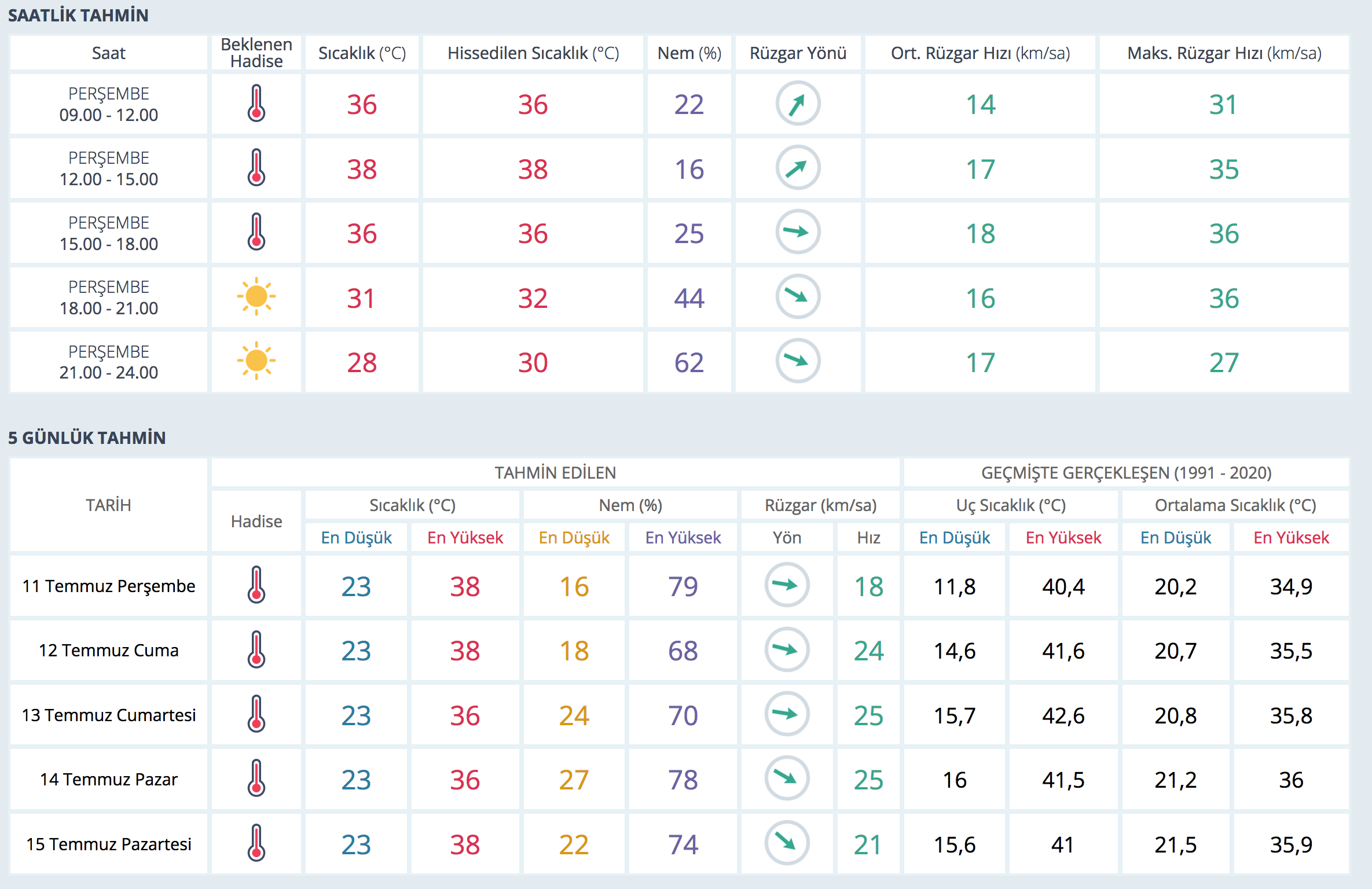Click the SAATLİK TAHMİN section title

(78, 15)
